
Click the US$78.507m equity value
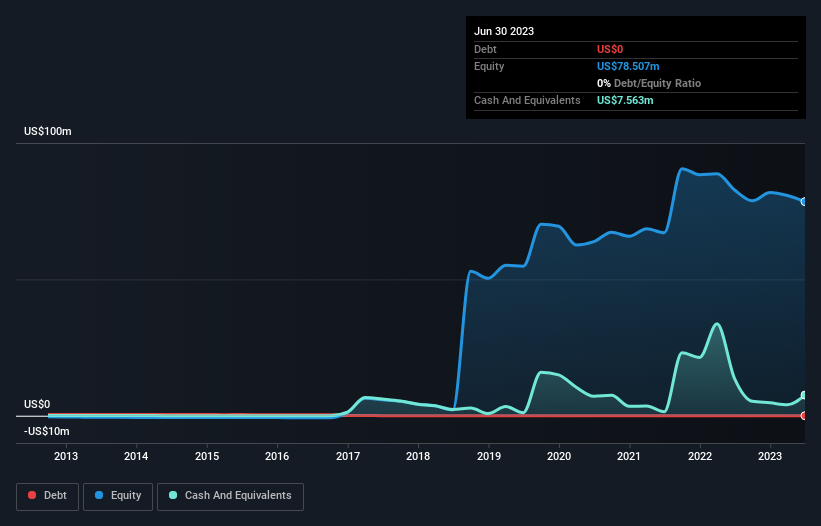[628, 66]
